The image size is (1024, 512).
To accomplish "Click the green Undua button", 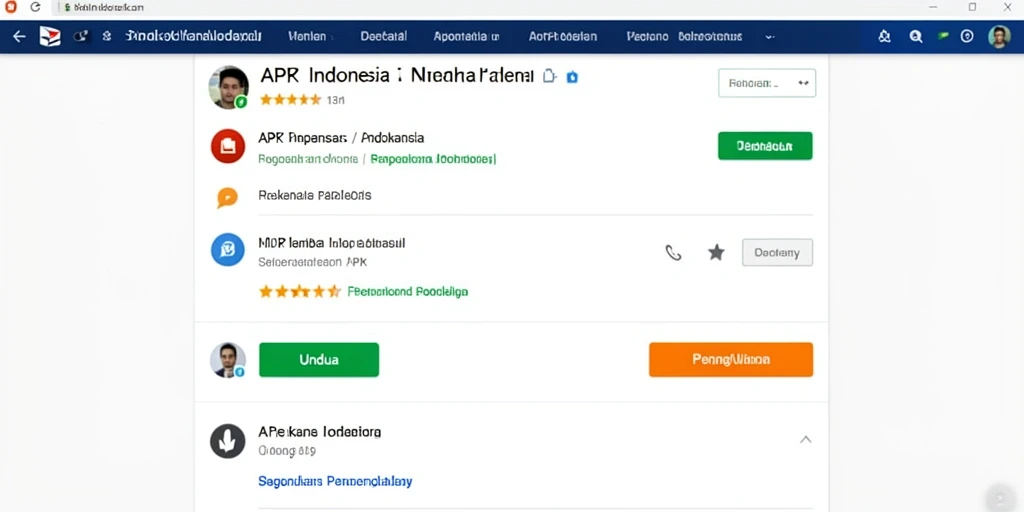I will [x=319, y=360].
